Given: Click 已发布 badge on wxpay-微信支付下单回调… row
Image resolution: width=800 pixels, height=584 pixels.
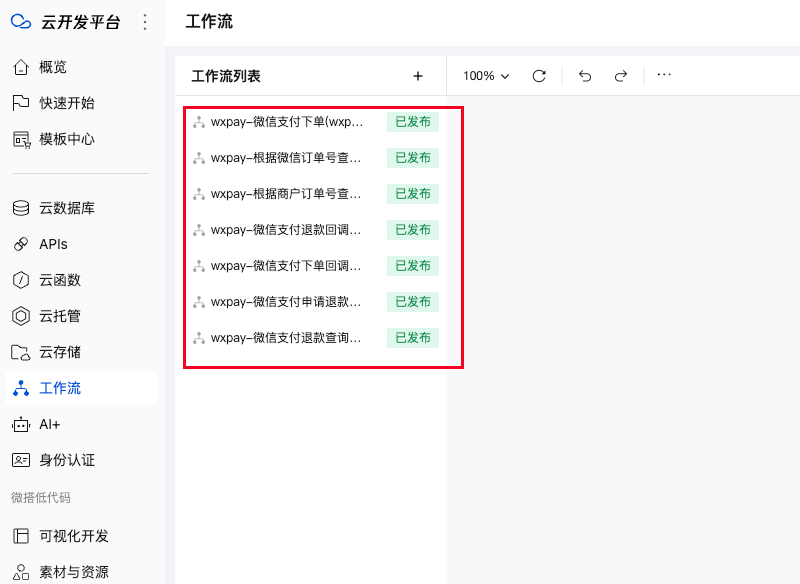Looking at the screenshot, I should [x=413, y=266].
